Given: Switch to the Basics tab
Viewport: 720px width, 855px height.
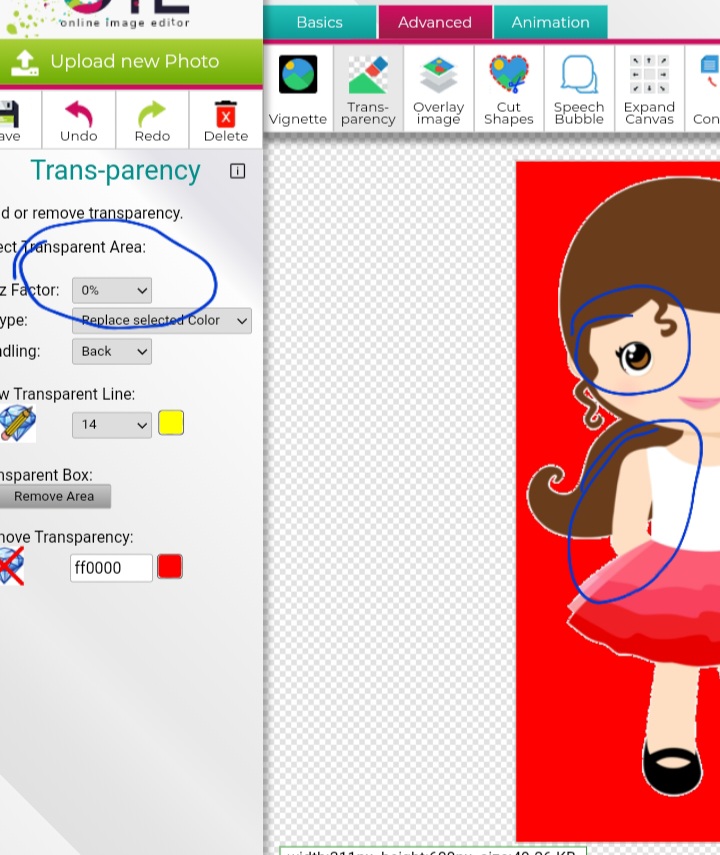Looking at the screenshot, I should click(x=319, y=22).
